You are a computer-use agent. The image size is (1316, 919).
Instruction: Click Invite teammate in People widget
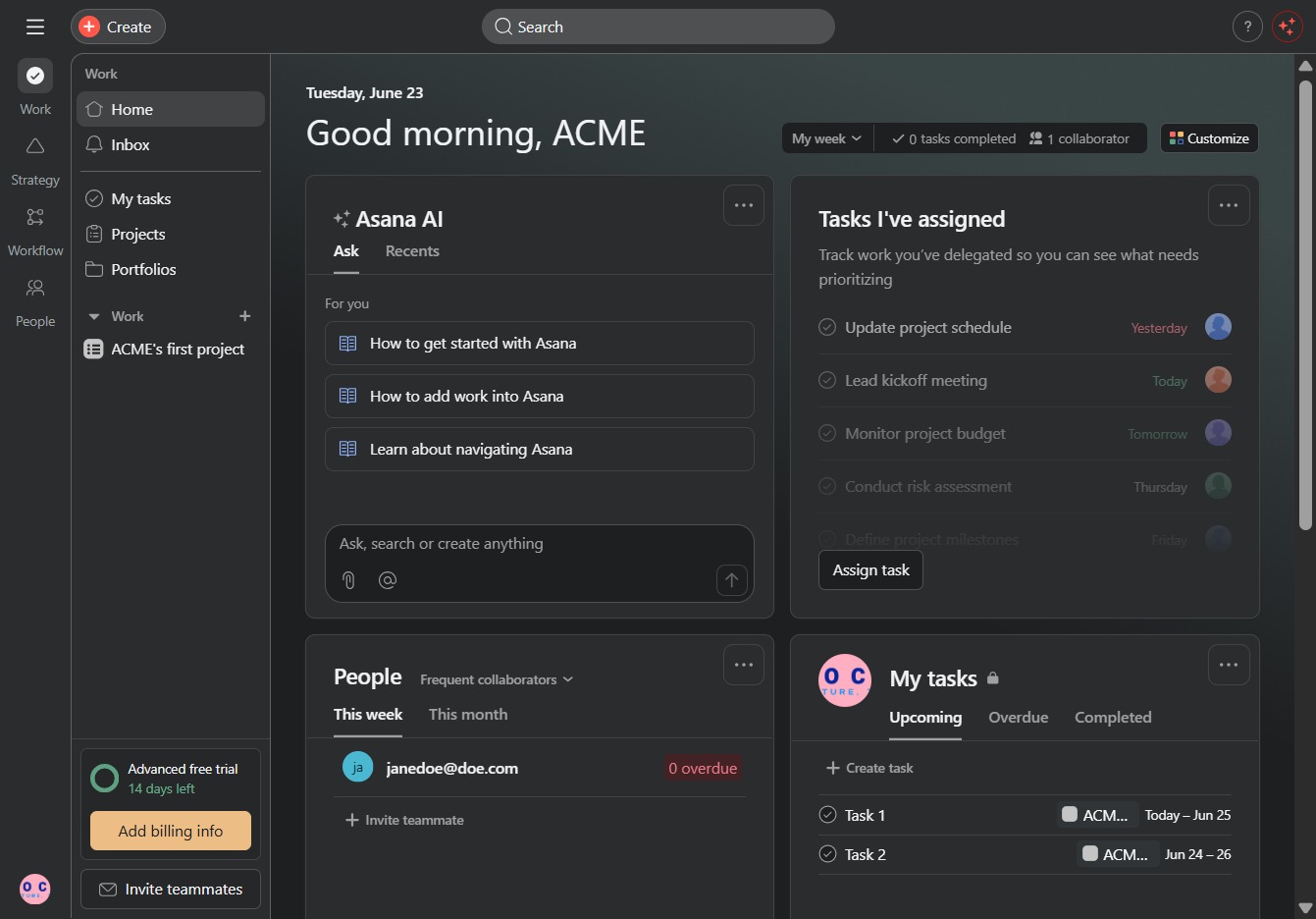tap(404, 820)
